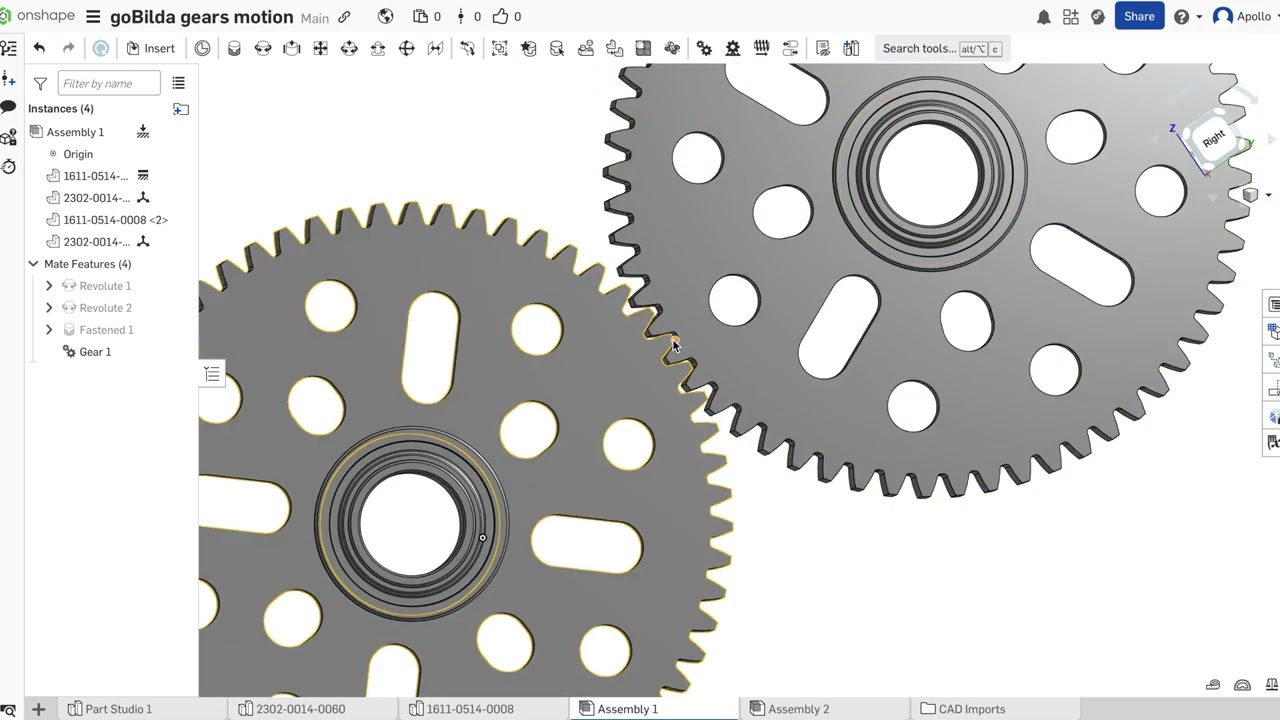Redo the last action
The width and height of the screenshot is (1280, 720).
pyautogui.click(x=68, y=48)
